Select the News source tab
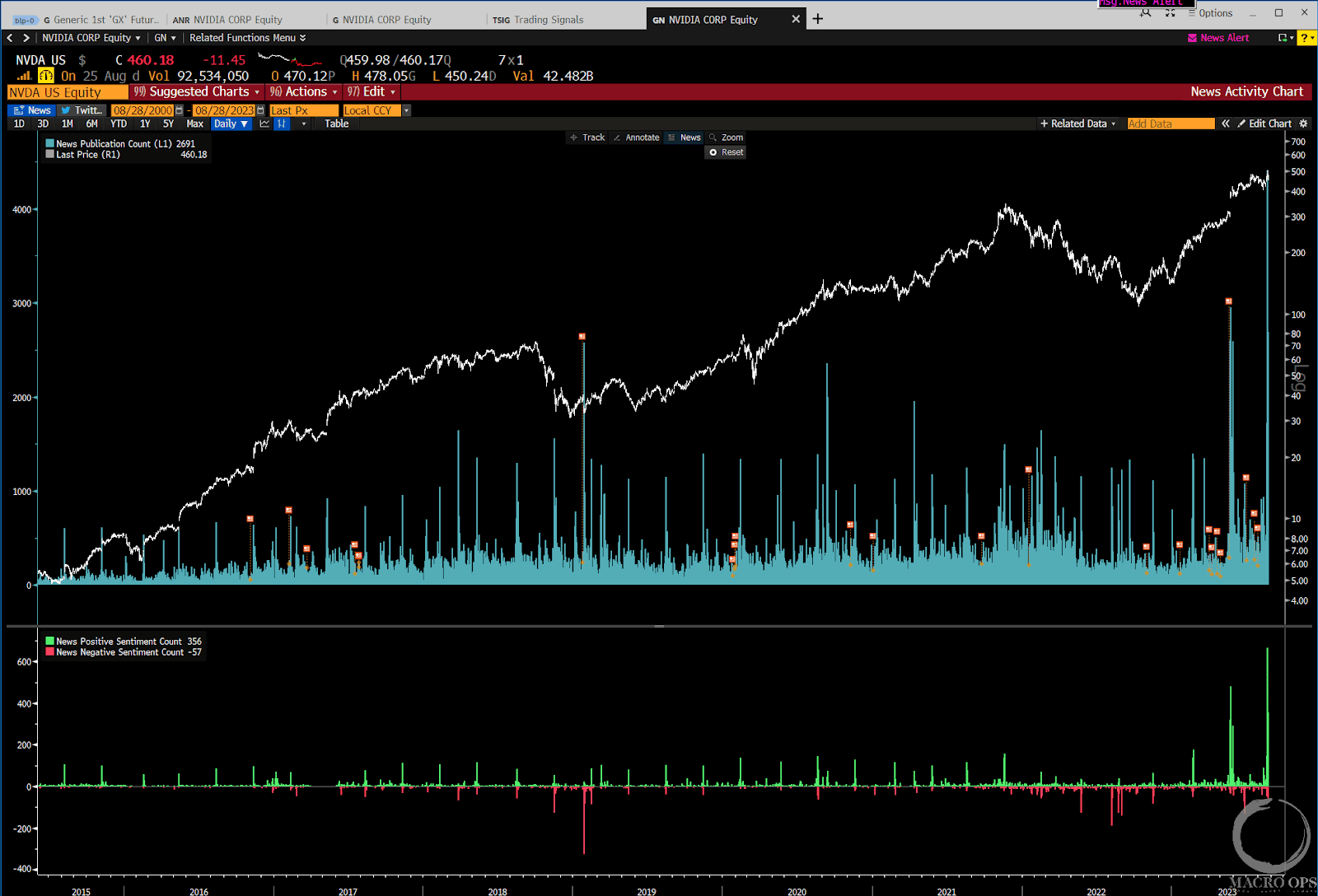1318x896 pixels. tap(32, 110)
